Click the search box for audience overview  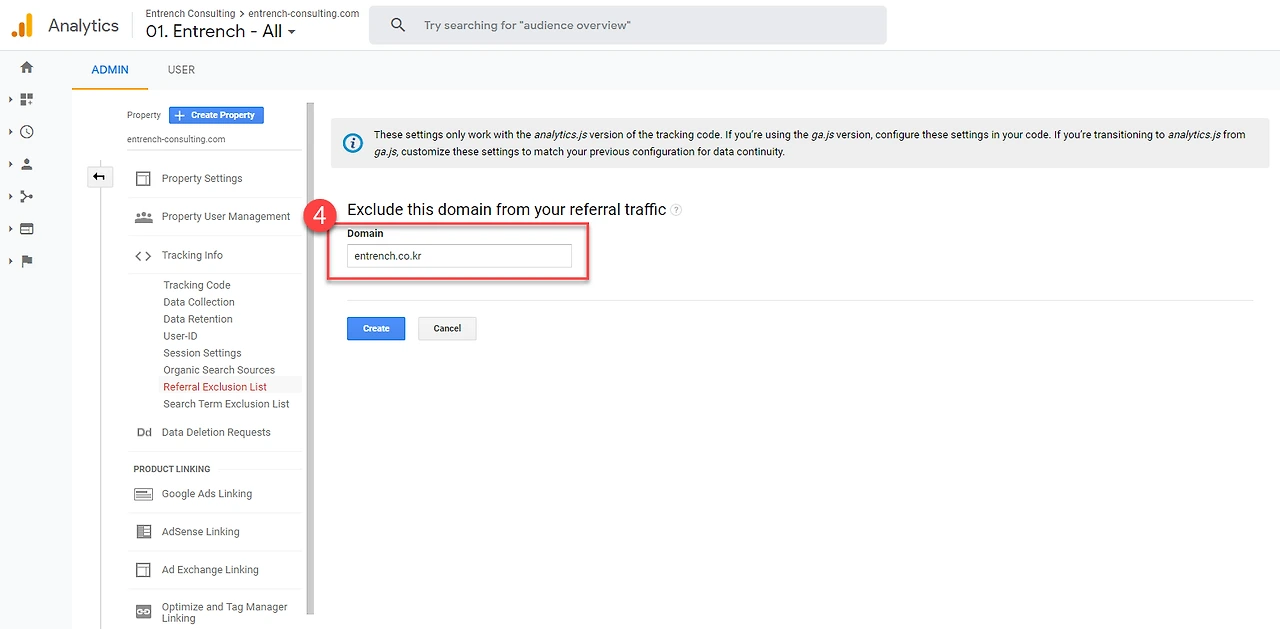627,25
